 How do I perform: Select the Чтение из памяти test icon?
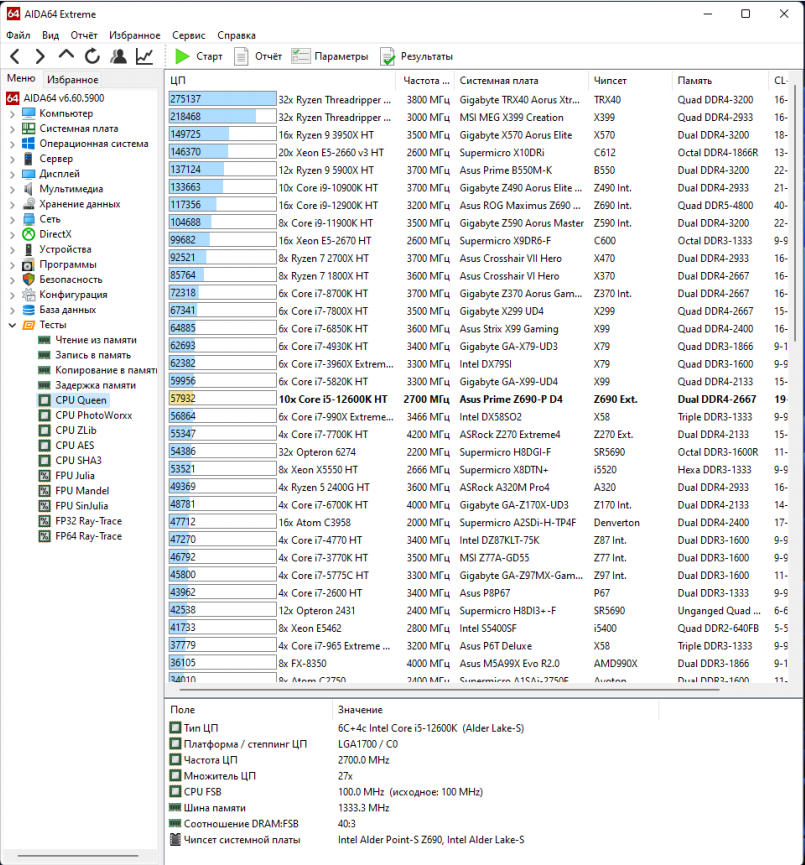coord(44,340)
